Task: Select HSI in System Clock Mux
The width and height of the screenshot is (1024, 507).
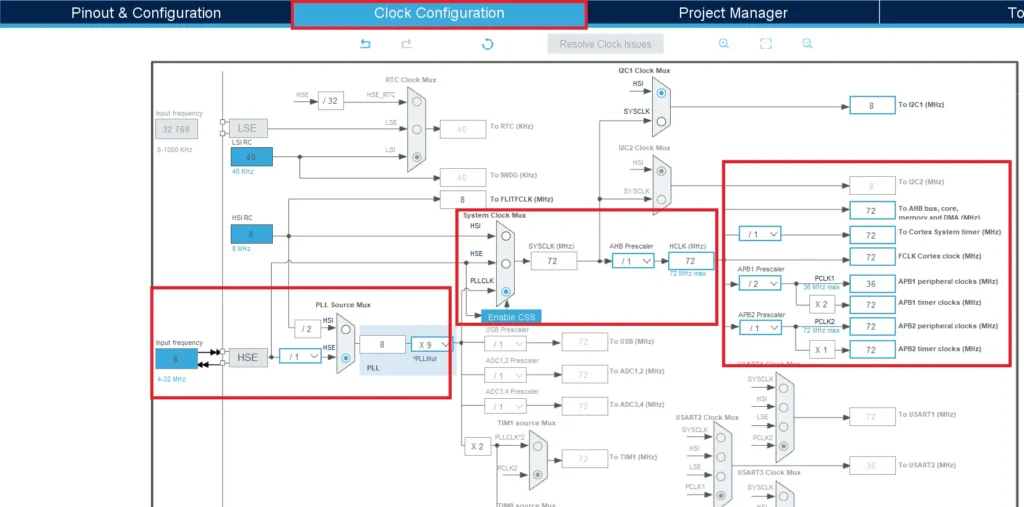Action: click(505, 236)
